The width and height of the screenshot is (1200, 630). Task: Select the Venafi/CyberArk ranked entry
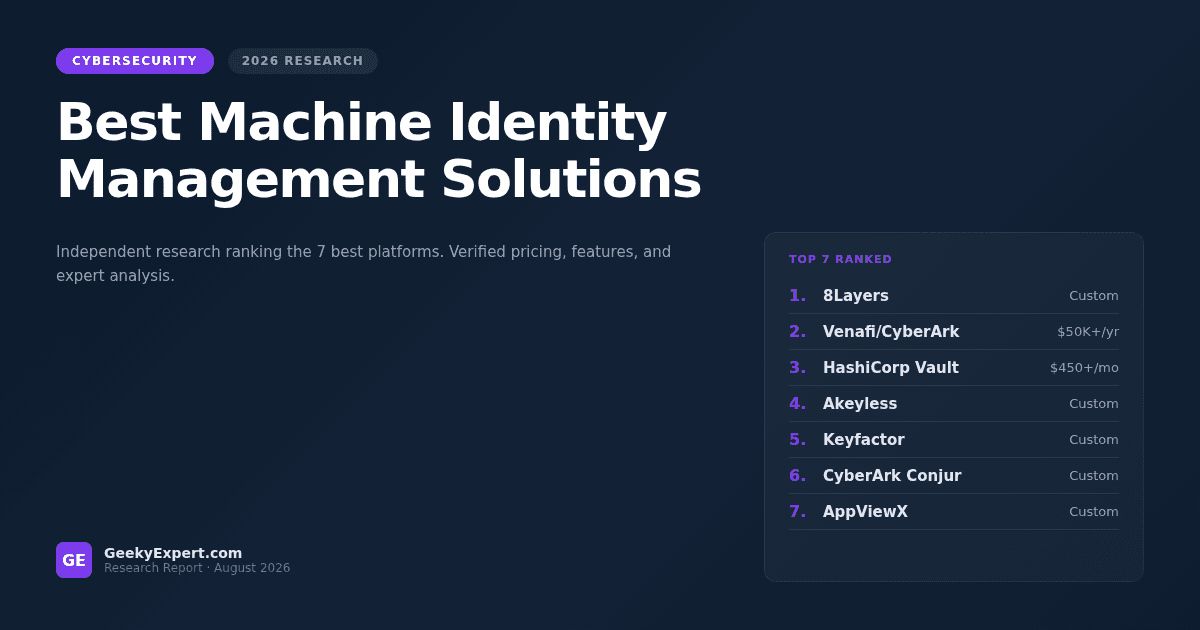[x=954, y=332]
